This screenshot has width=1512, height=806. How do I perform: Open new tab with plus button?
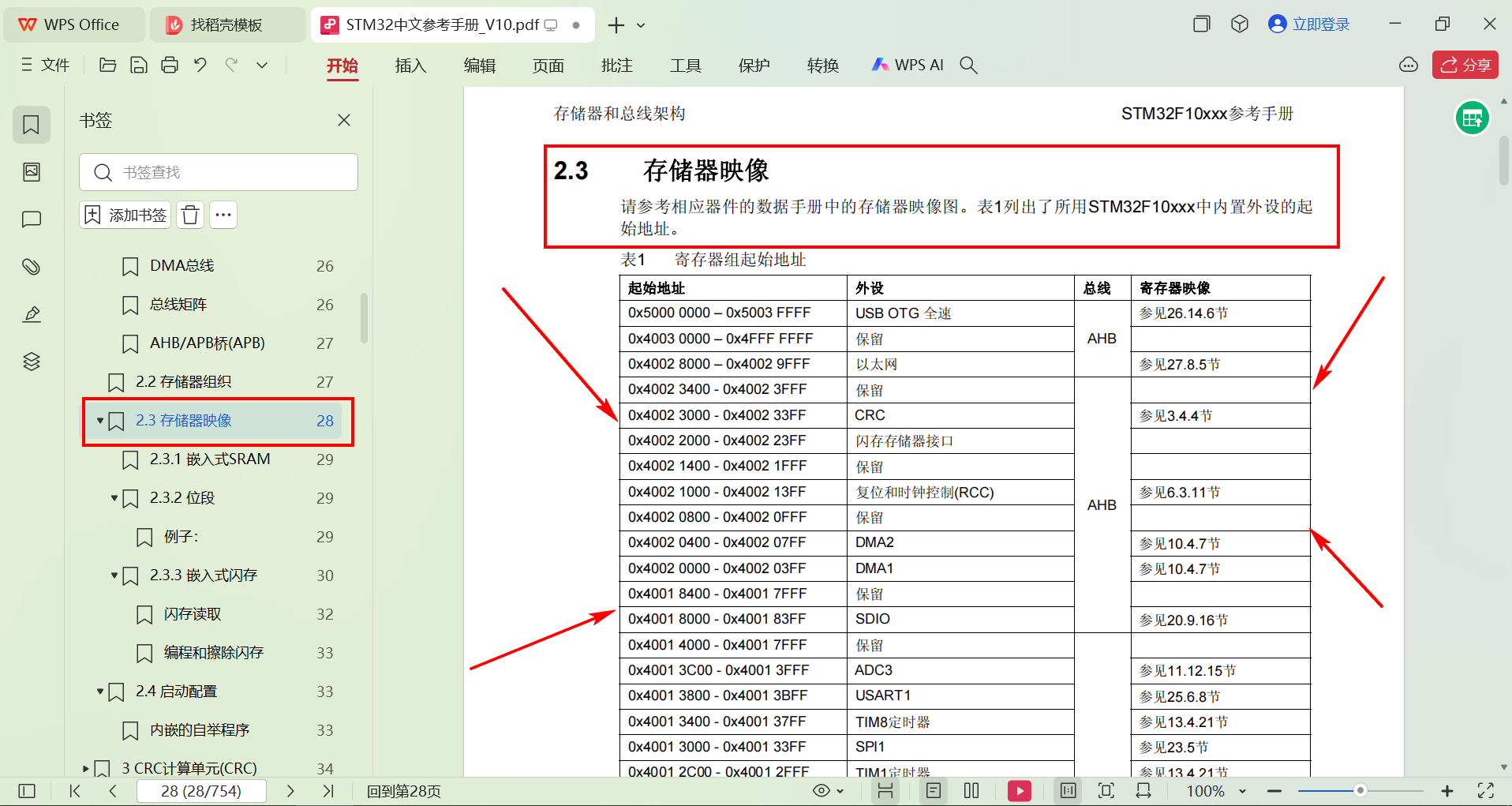coord(616,25)
